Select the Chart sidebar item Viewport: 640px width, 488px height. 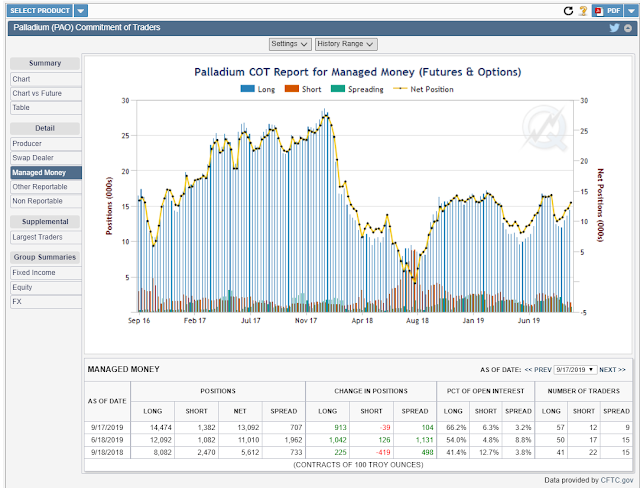tap(46, 79)
